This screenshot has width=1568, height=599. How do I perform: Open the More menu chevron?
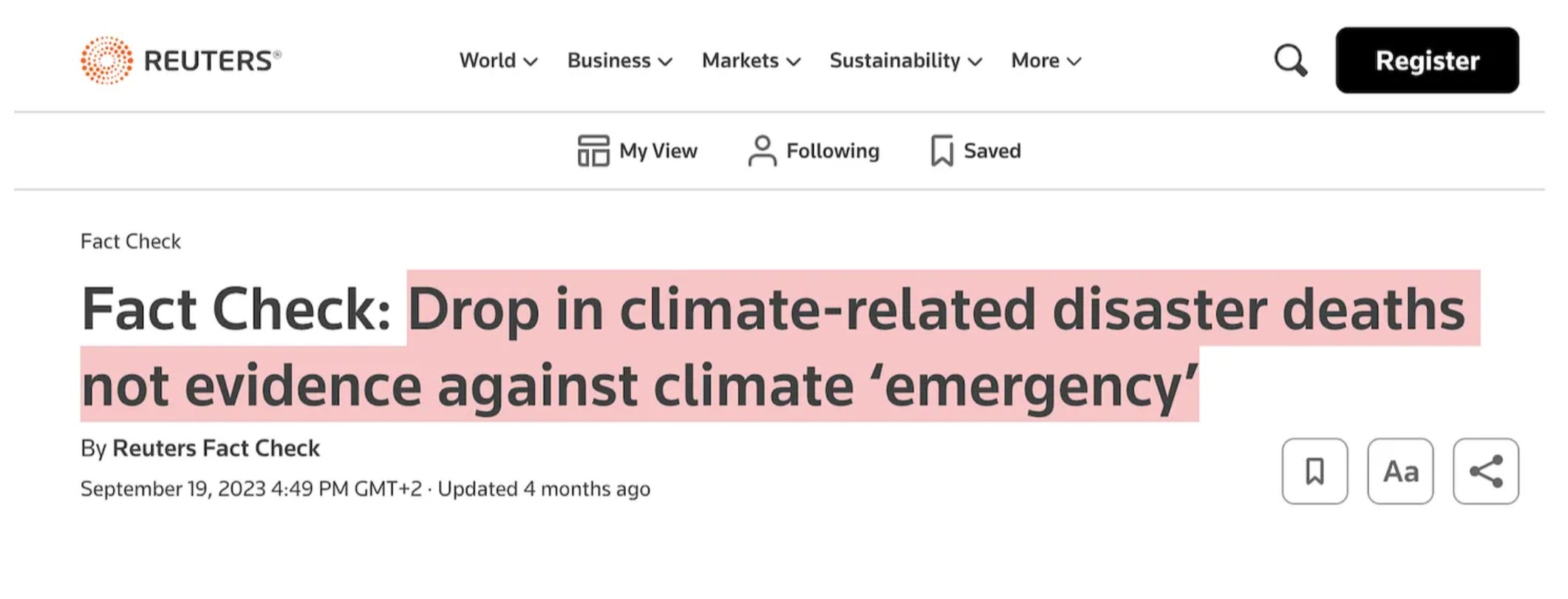click(1076, 62)
